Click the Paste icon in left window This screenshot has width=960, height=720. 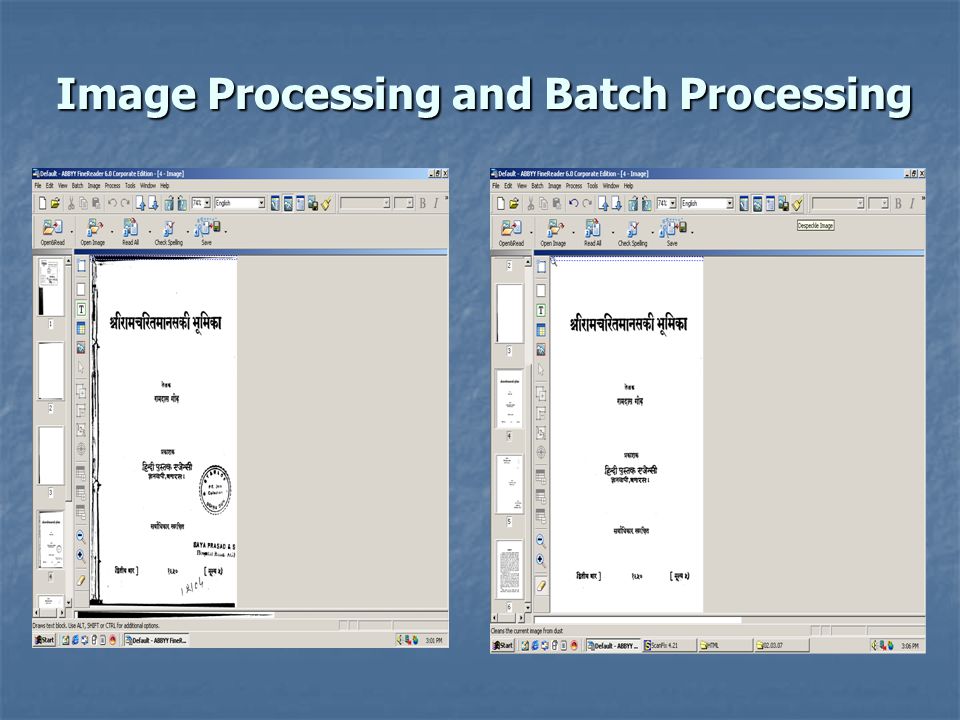[96, 203]
